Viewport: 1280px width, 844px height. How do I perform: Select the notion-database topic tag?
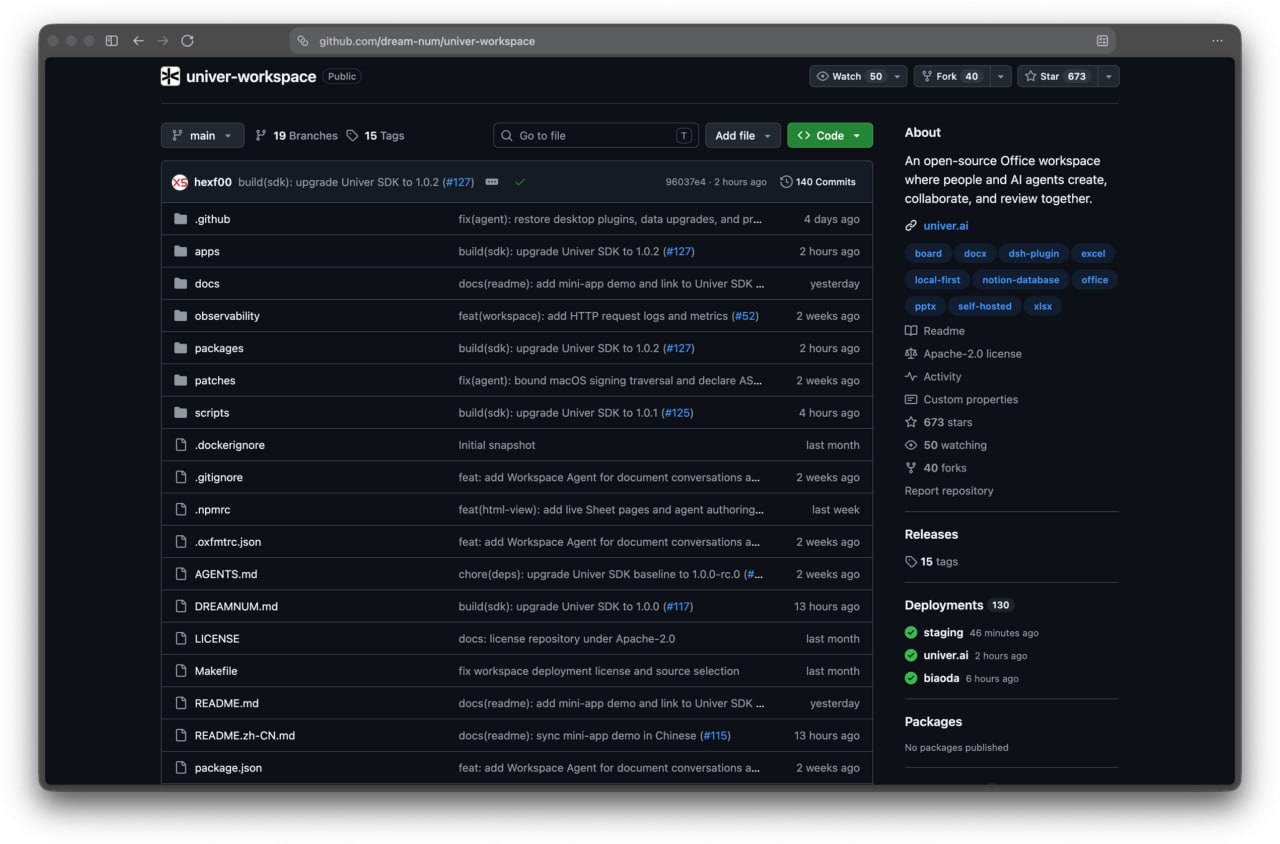[x=1020, y=280]
